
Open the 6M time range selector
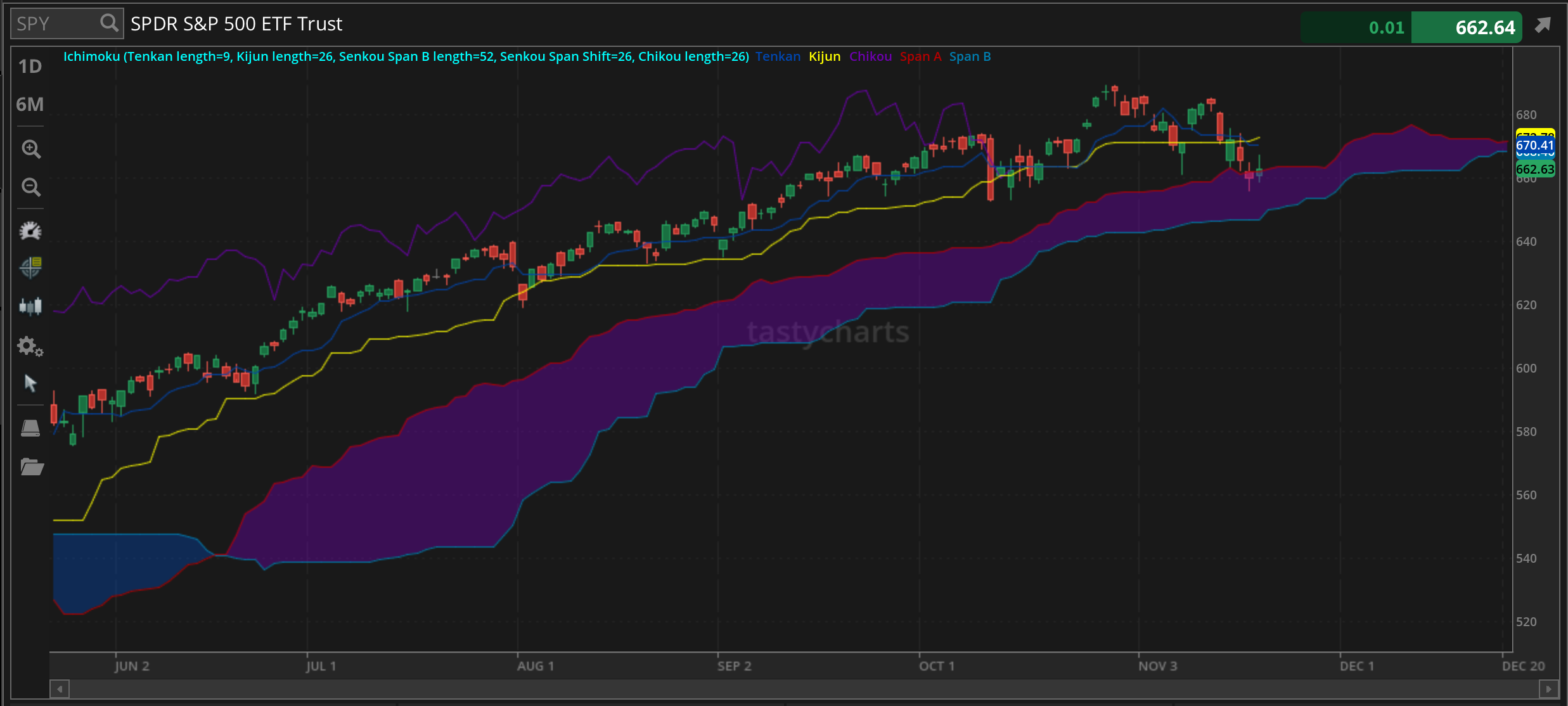30,105
